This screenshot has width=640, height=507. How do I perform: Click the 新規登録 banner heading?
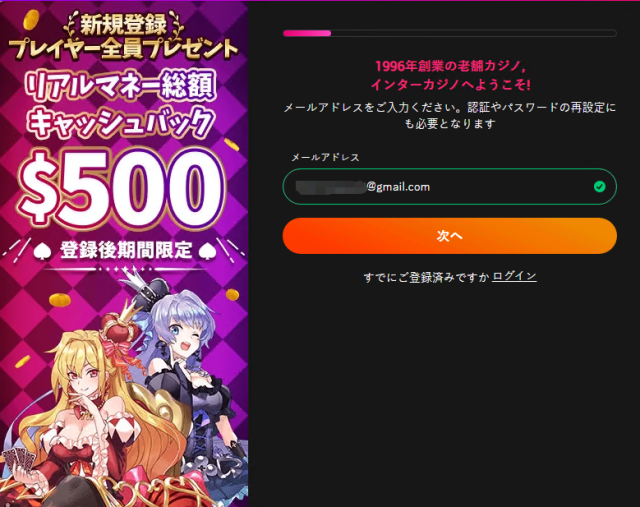[x=123, y=24]
